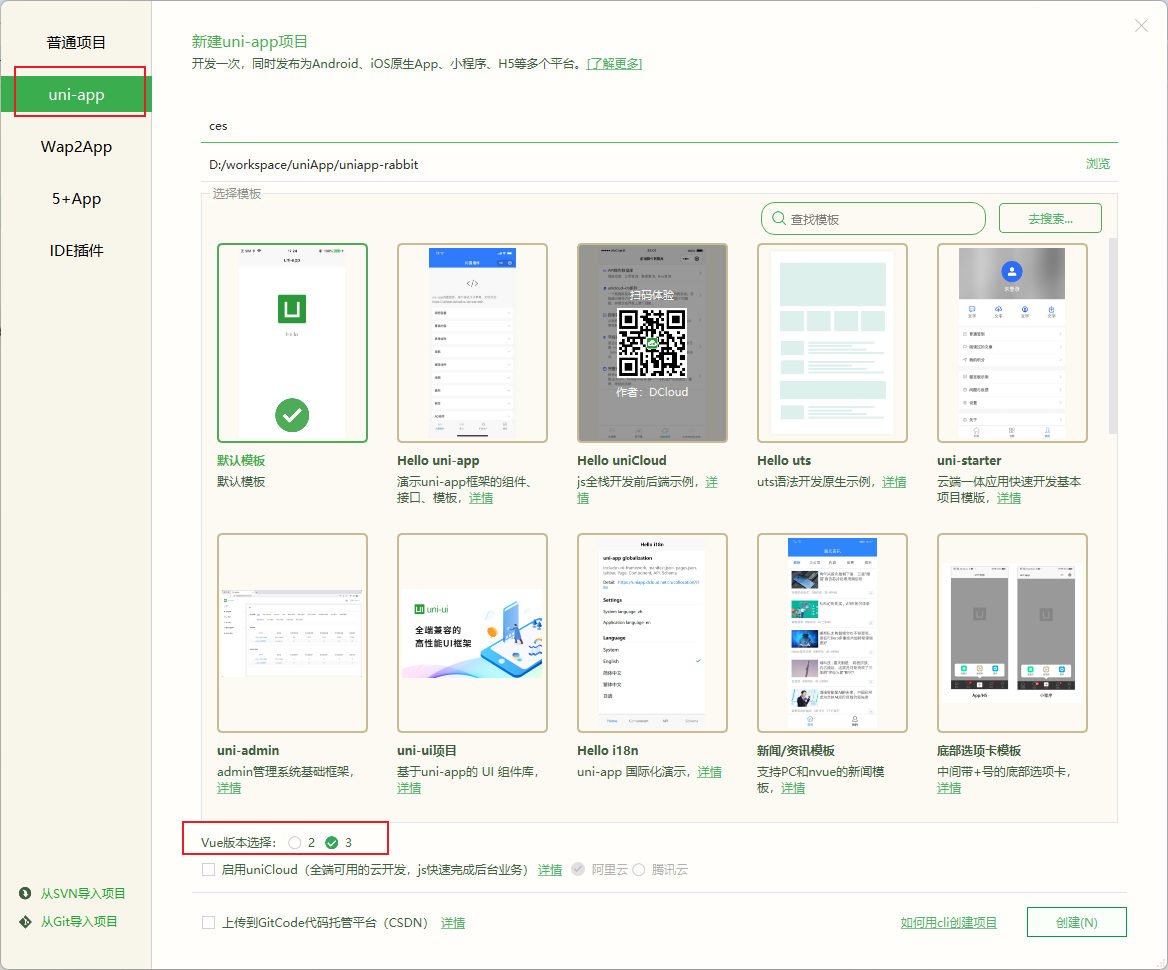Click the project path field
1168x970 pixels.
641,165
